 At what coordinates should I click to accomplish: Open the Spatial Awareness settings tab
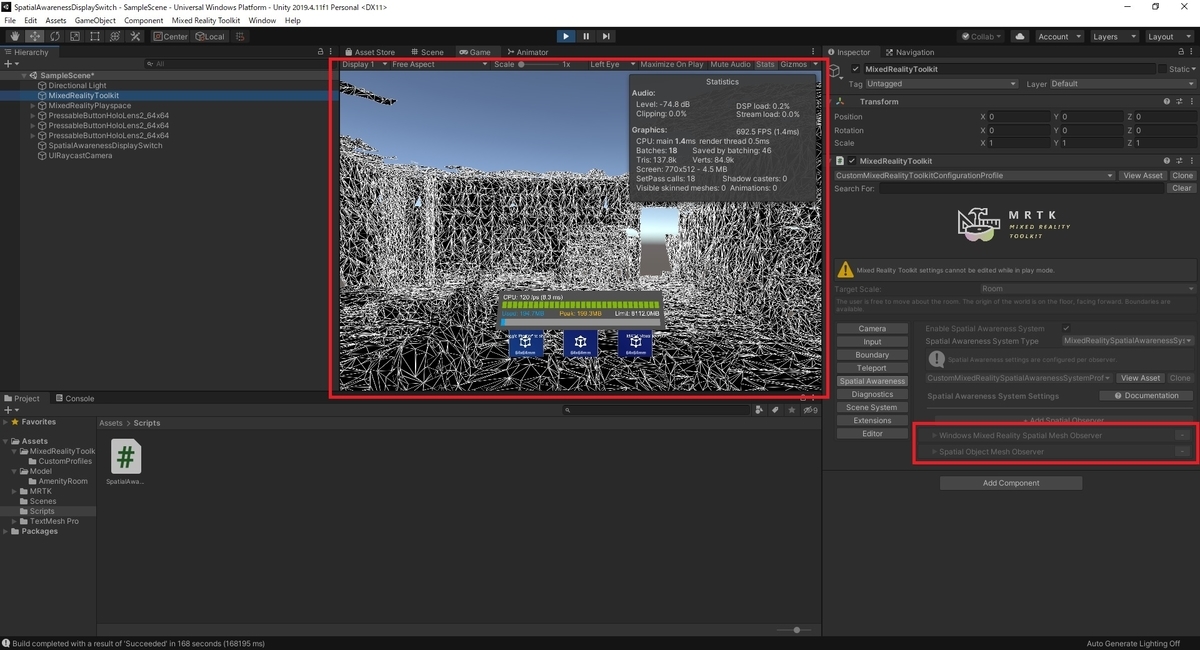click(x=872, y=381)
